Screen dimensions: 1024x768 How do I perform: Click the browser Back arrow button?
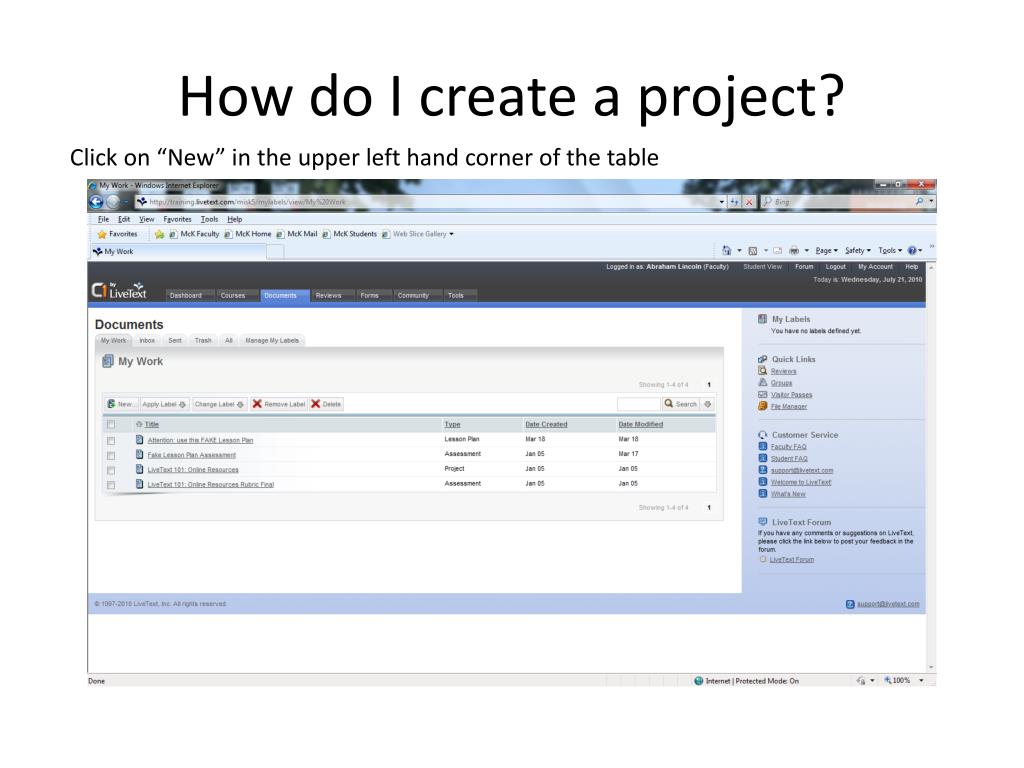point(96,202)
